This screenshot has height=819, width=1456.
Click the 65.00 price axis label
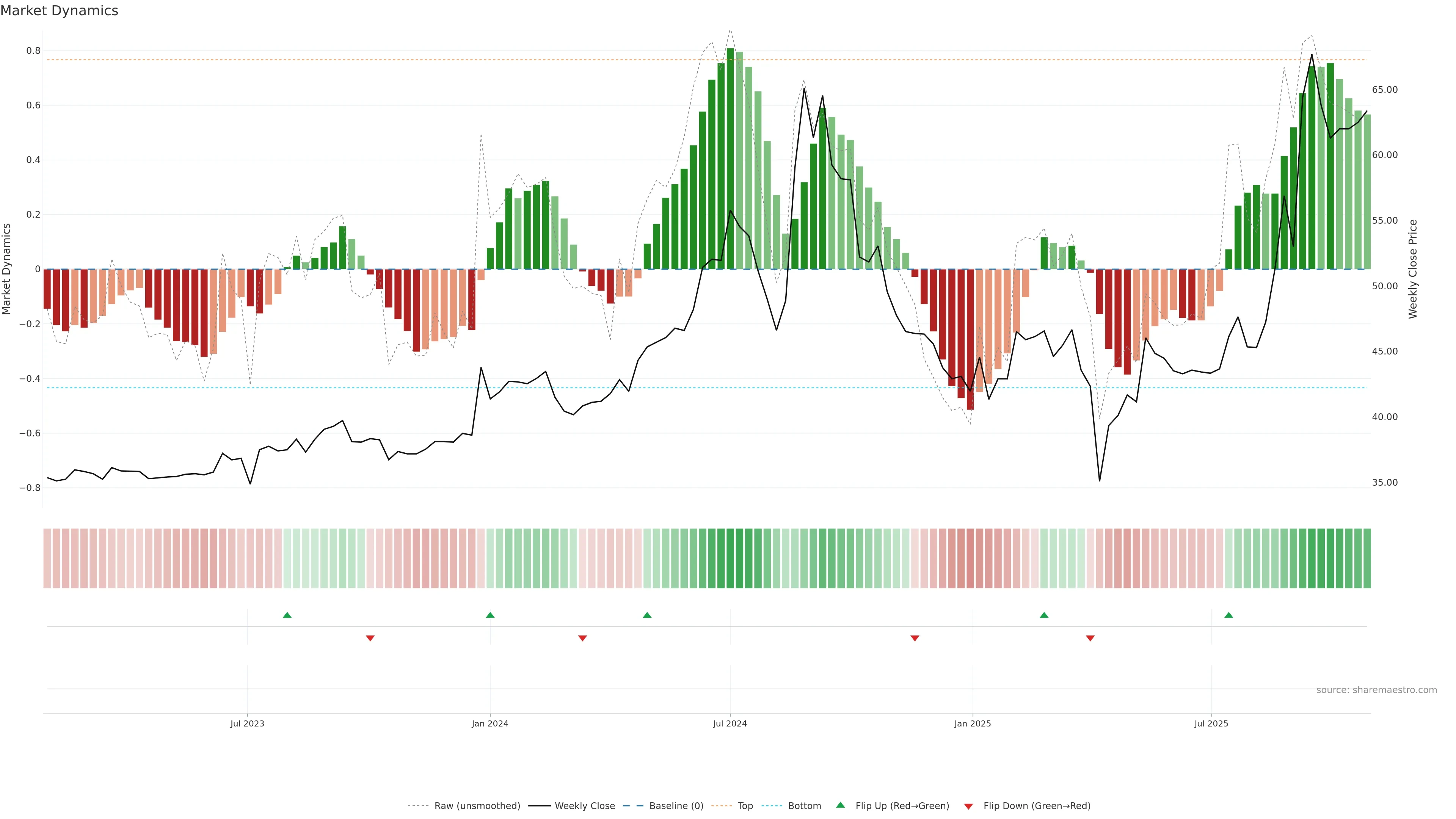pyautogui.click(x=1384, y=90)
